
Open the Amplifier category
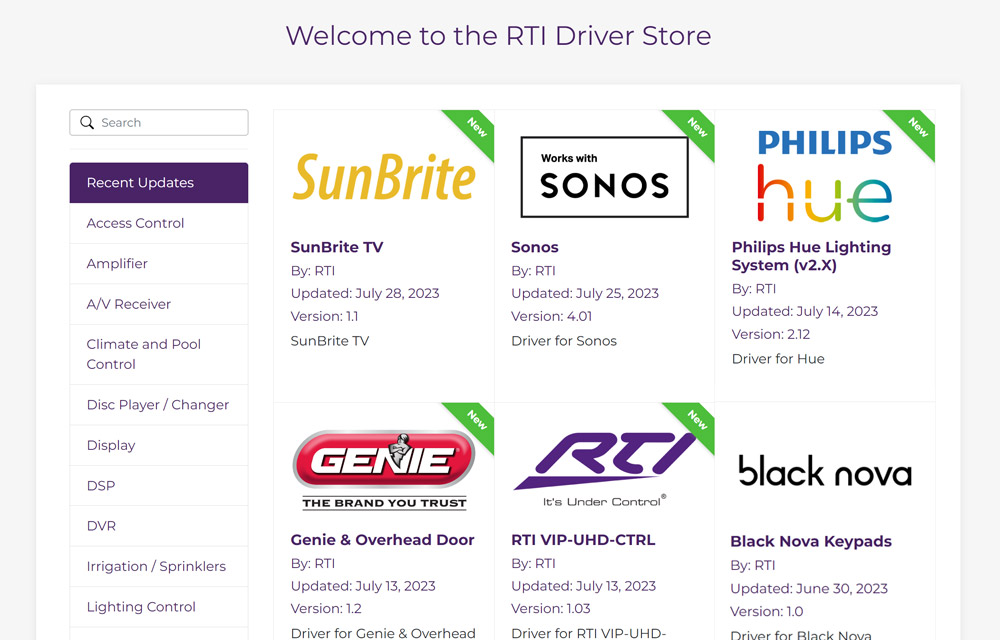pos(159,263)
